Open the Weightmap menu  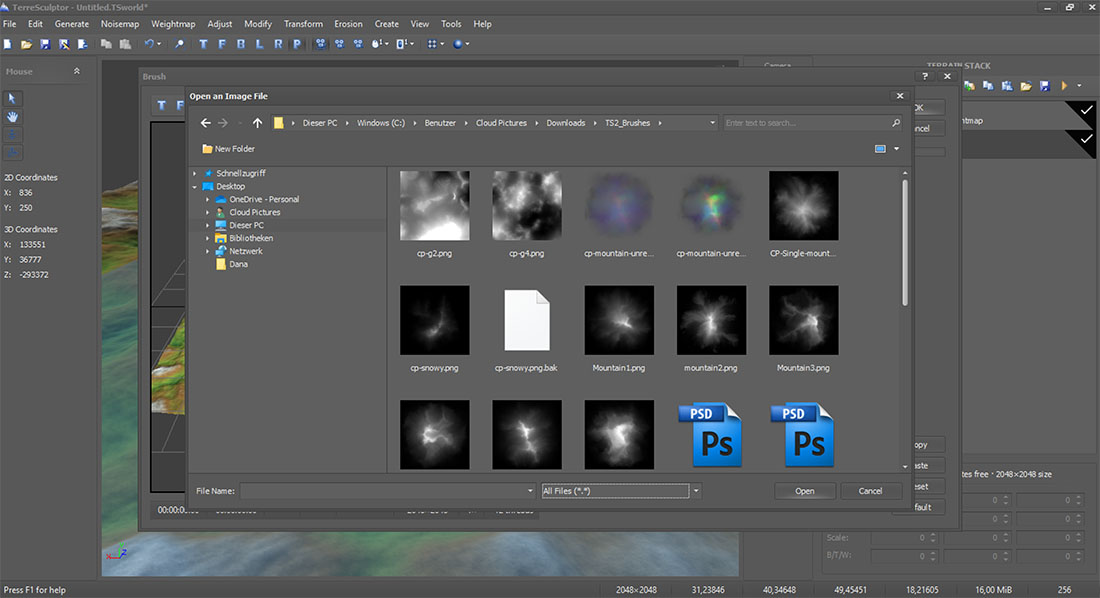pos(173,24)
